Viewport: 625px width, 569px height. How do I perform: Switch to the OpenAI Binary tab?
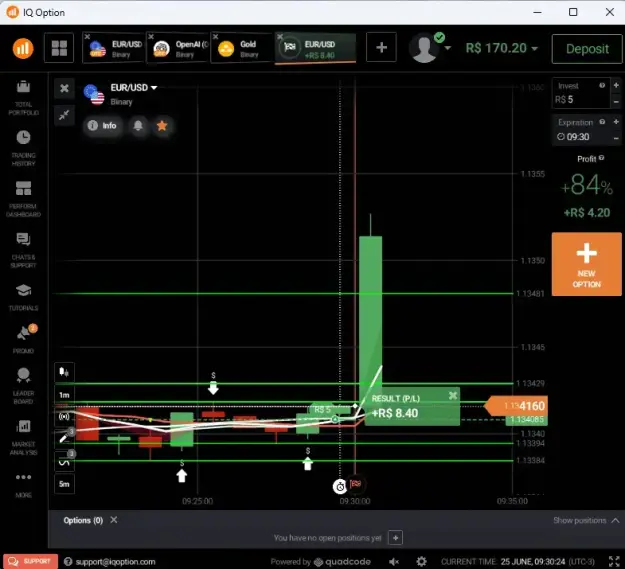point(179,48)
